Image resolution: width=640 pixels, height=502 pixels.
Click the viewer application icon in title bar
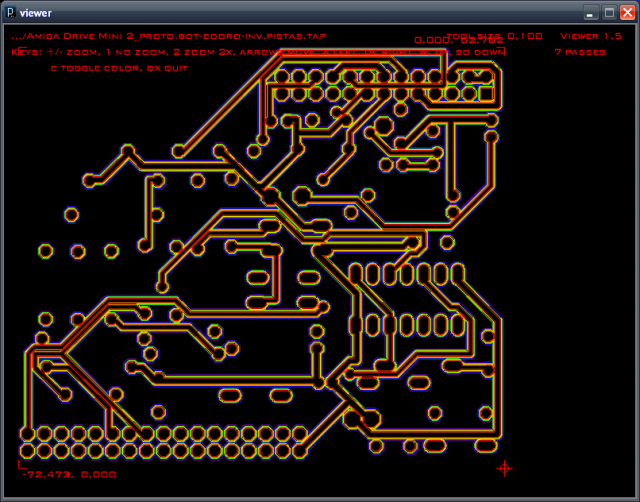(11, 13)
